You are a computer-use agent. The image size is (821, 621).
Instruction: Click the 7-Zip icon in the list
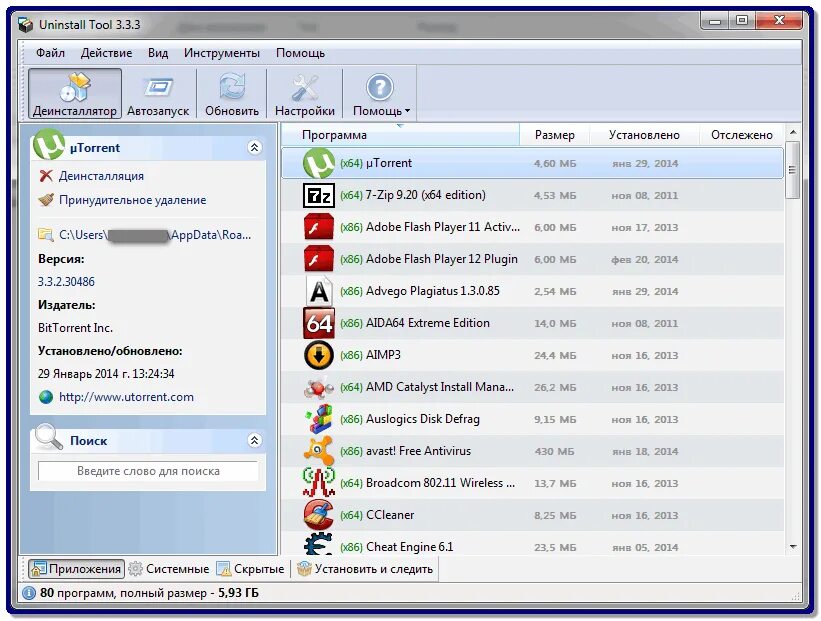pos(318,195)
